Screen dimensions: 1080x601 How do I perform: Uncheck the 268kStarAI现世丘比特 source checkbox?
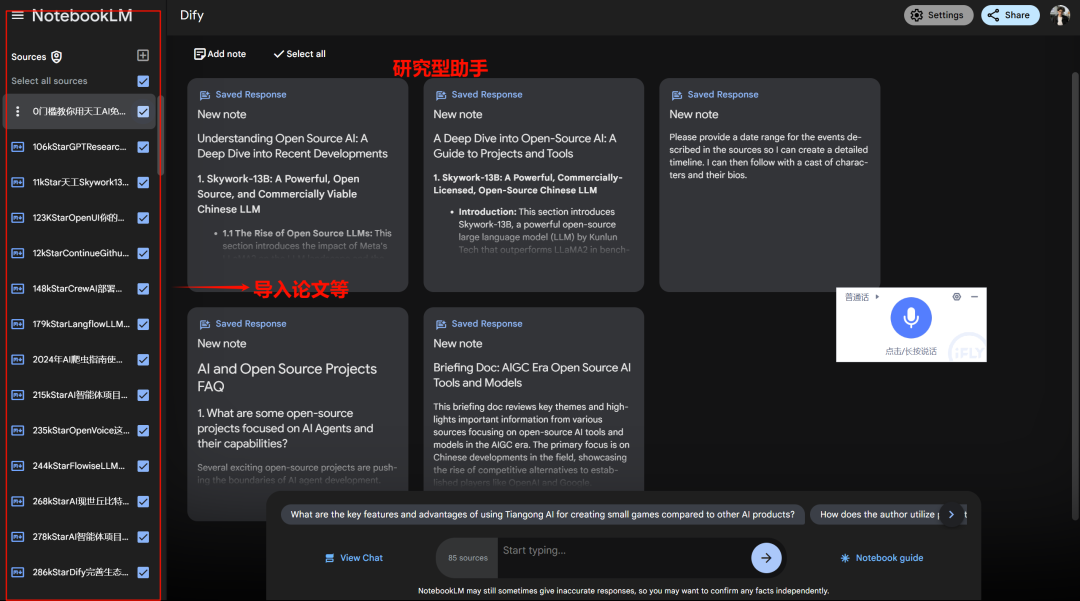click(143, 501)
